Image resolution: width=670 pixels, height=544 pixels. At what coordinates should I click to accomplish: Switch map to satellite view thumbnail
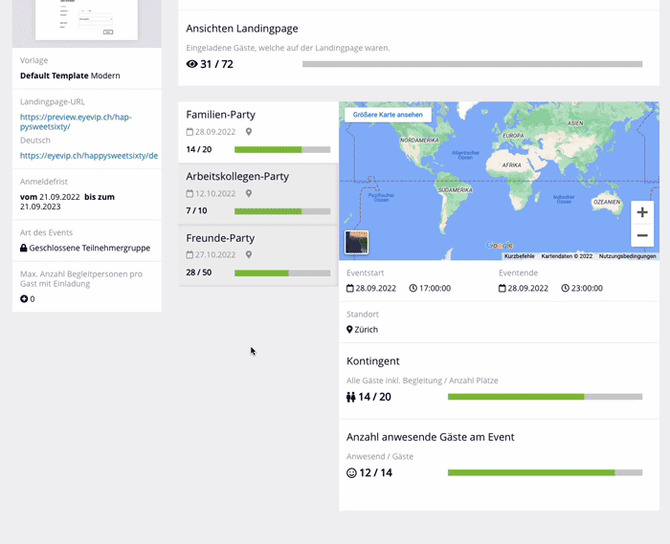click(x=357, y=242)
